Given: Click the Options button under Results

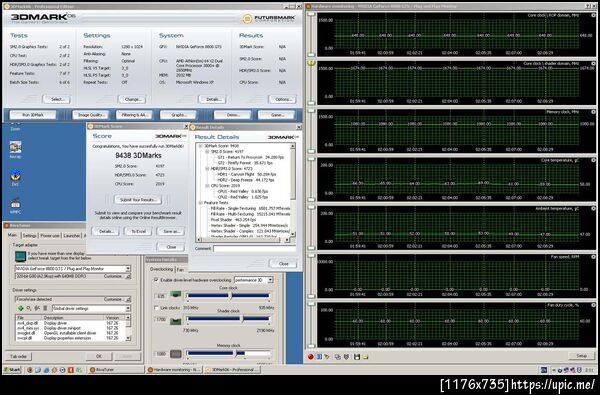Looking at the screenshot, I should (282, 99).
